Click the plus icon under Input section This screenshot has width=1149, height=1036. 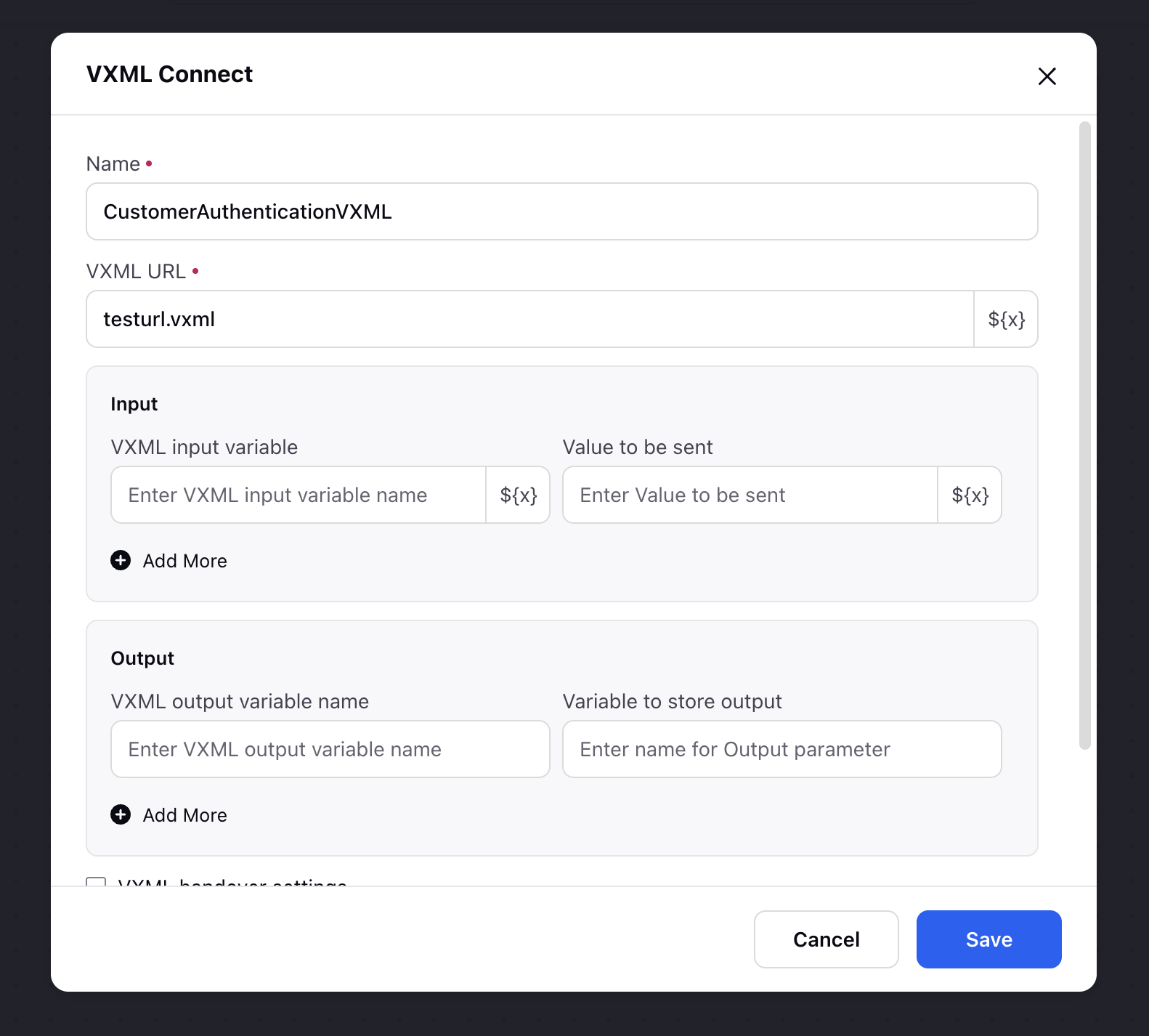(121, 561)
